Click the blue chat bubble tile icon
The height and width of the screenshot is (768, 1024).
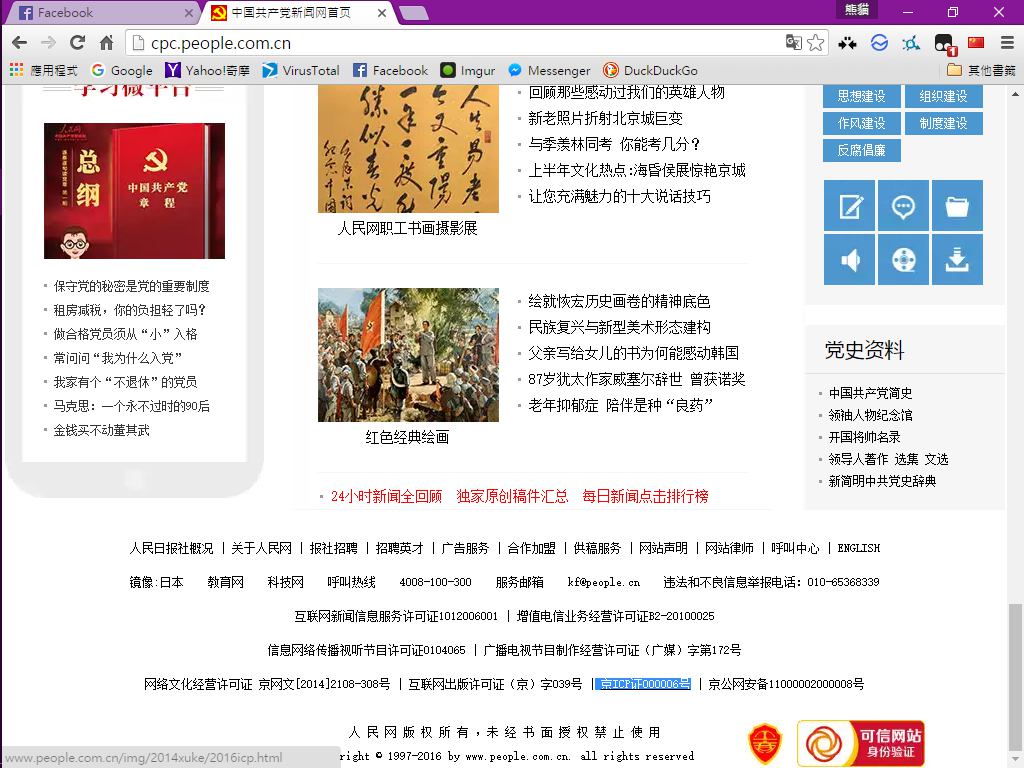[x=903, y=206]
